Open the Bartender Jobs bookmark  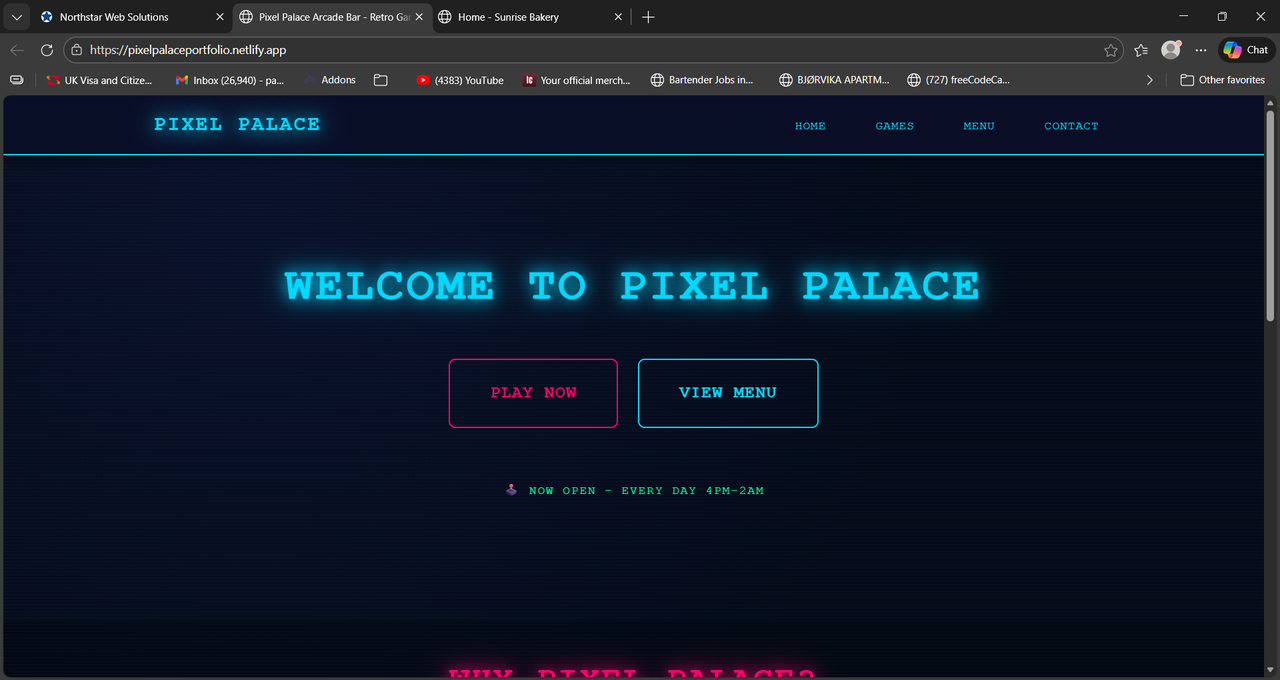pos(702,80)
